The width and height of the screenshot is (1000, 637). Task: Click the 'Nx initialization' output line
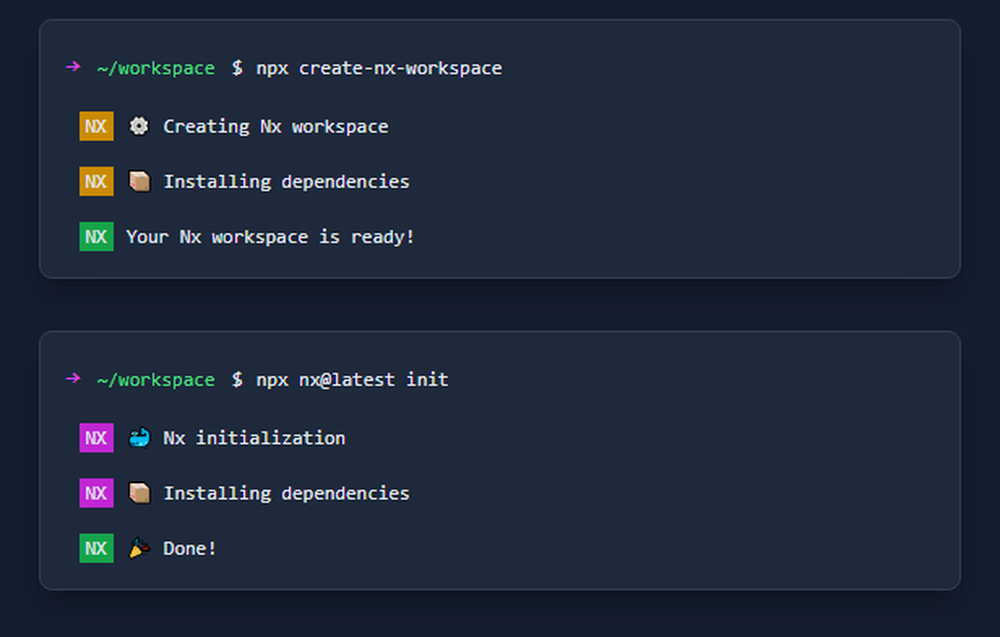tap(254, 438)
